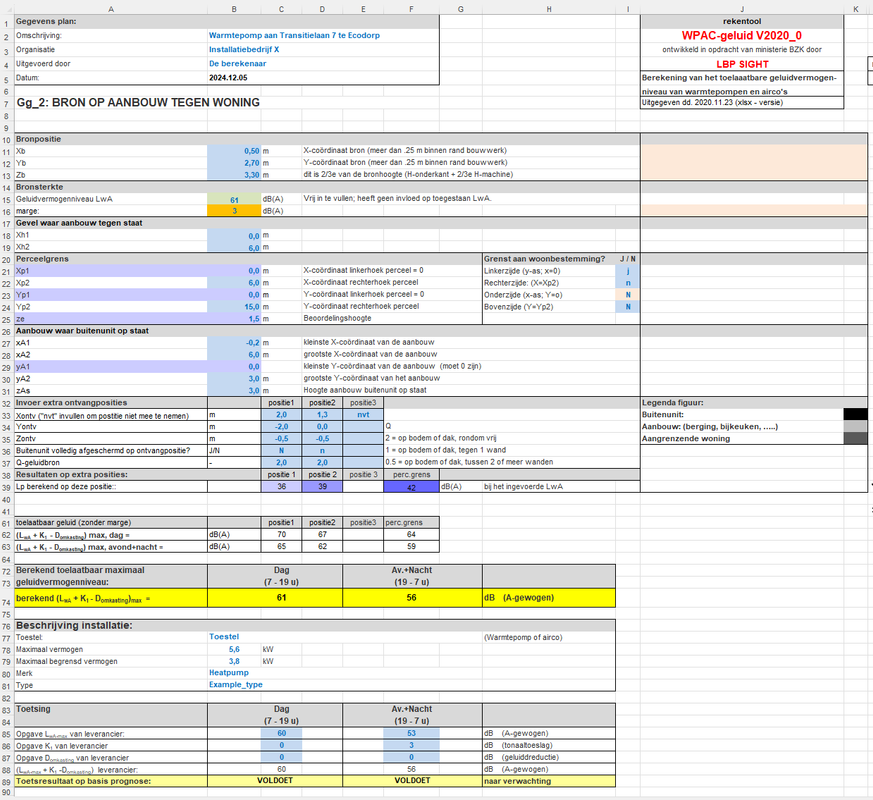Select the ze value 1,5
Viewport: 873px width, 800px height.
tap(234, 319)
